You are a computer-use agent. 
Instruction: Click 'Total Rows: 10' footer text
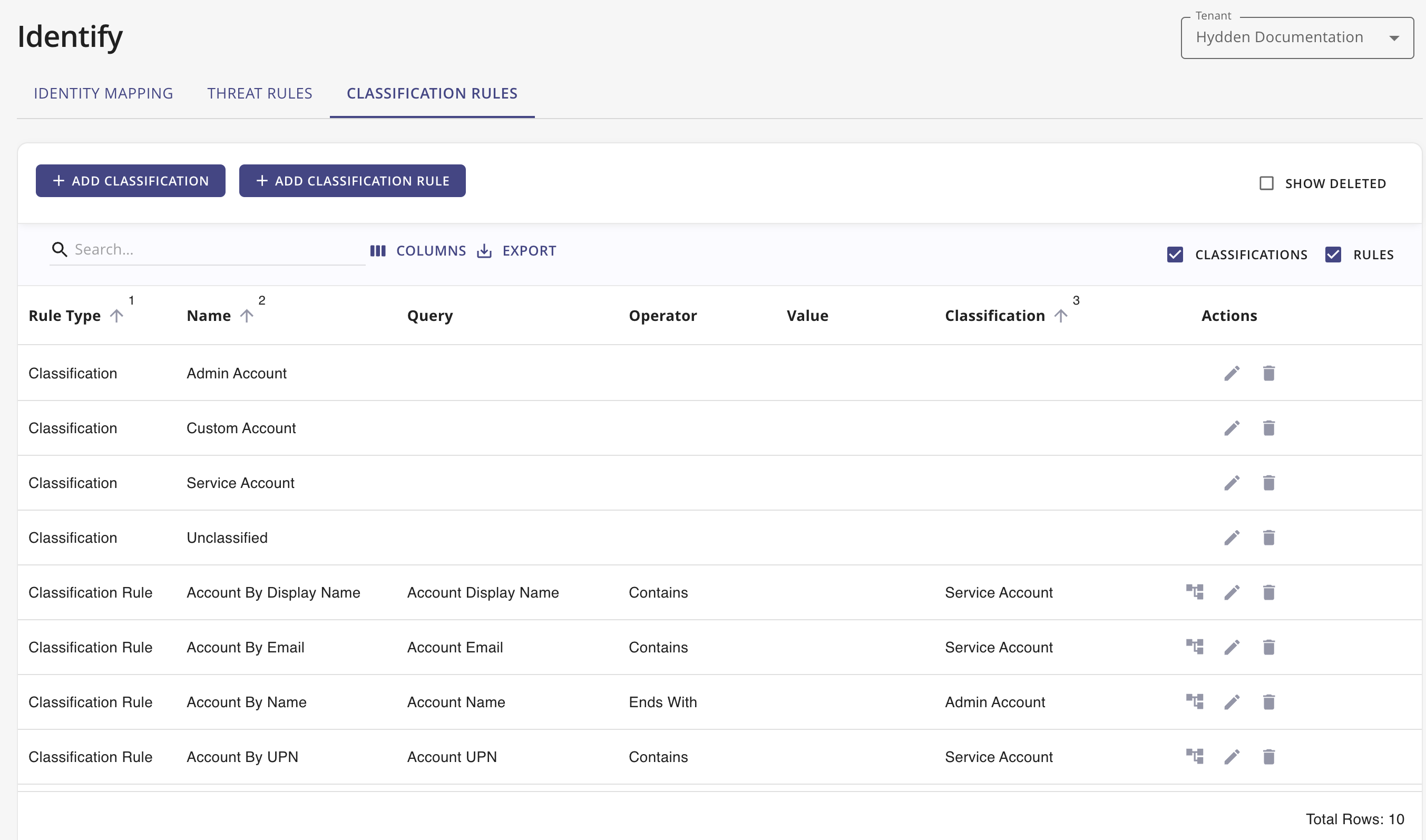pyautogui.click(x=1355, y=819)
